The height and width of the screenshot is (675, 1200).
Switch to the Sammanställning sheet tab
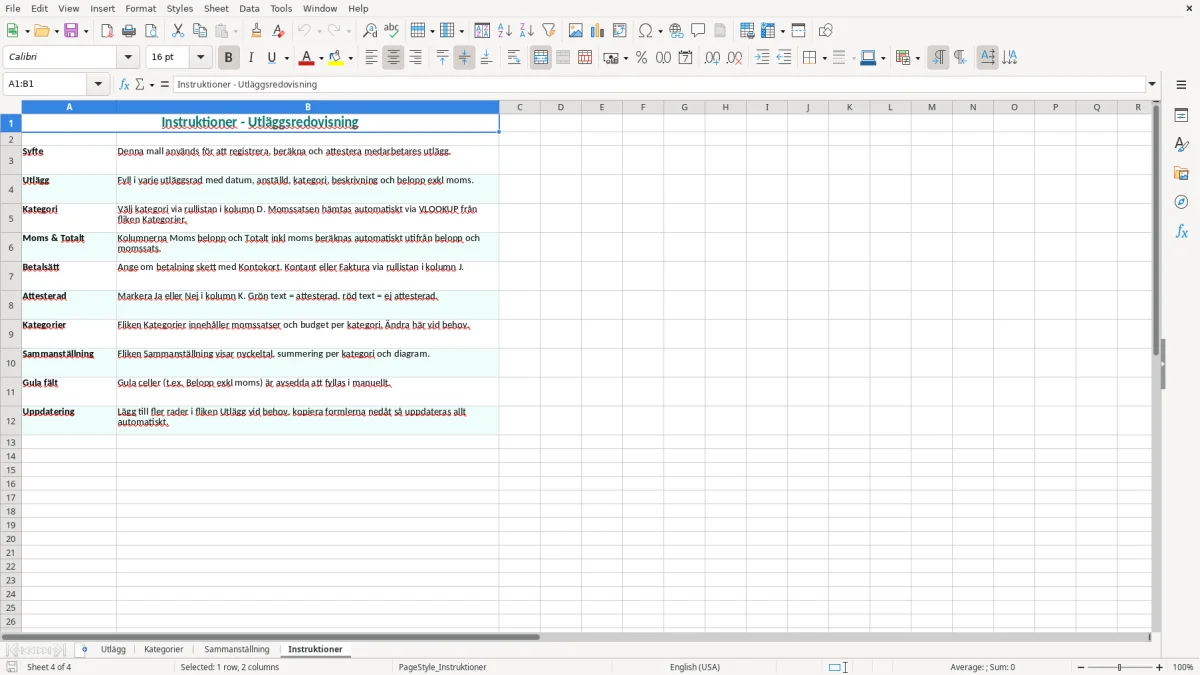pos(236,650)
